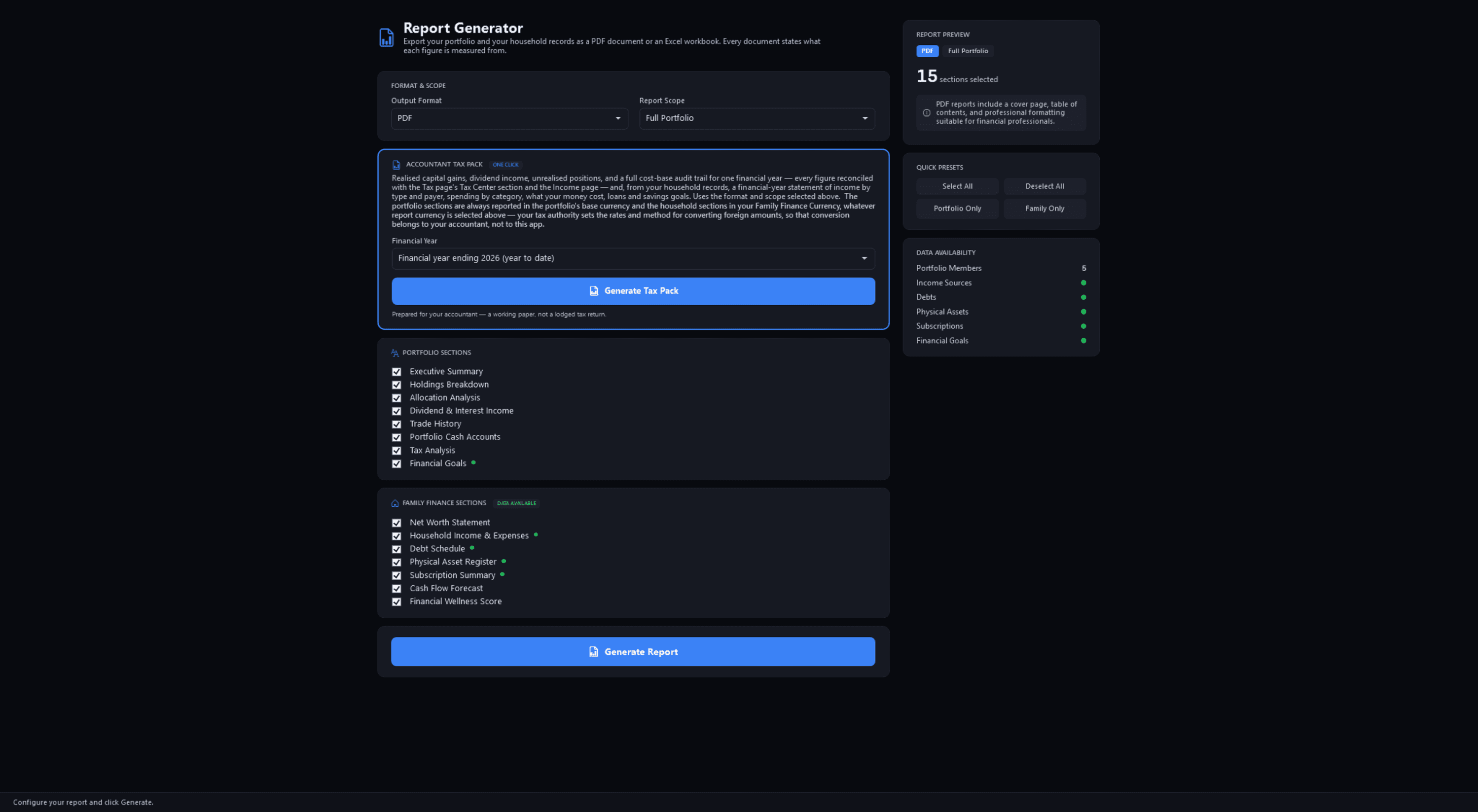Click the Physical Assets green status dot
This screenshot has height=812, width=1478.
click(x=1083, y=312)
